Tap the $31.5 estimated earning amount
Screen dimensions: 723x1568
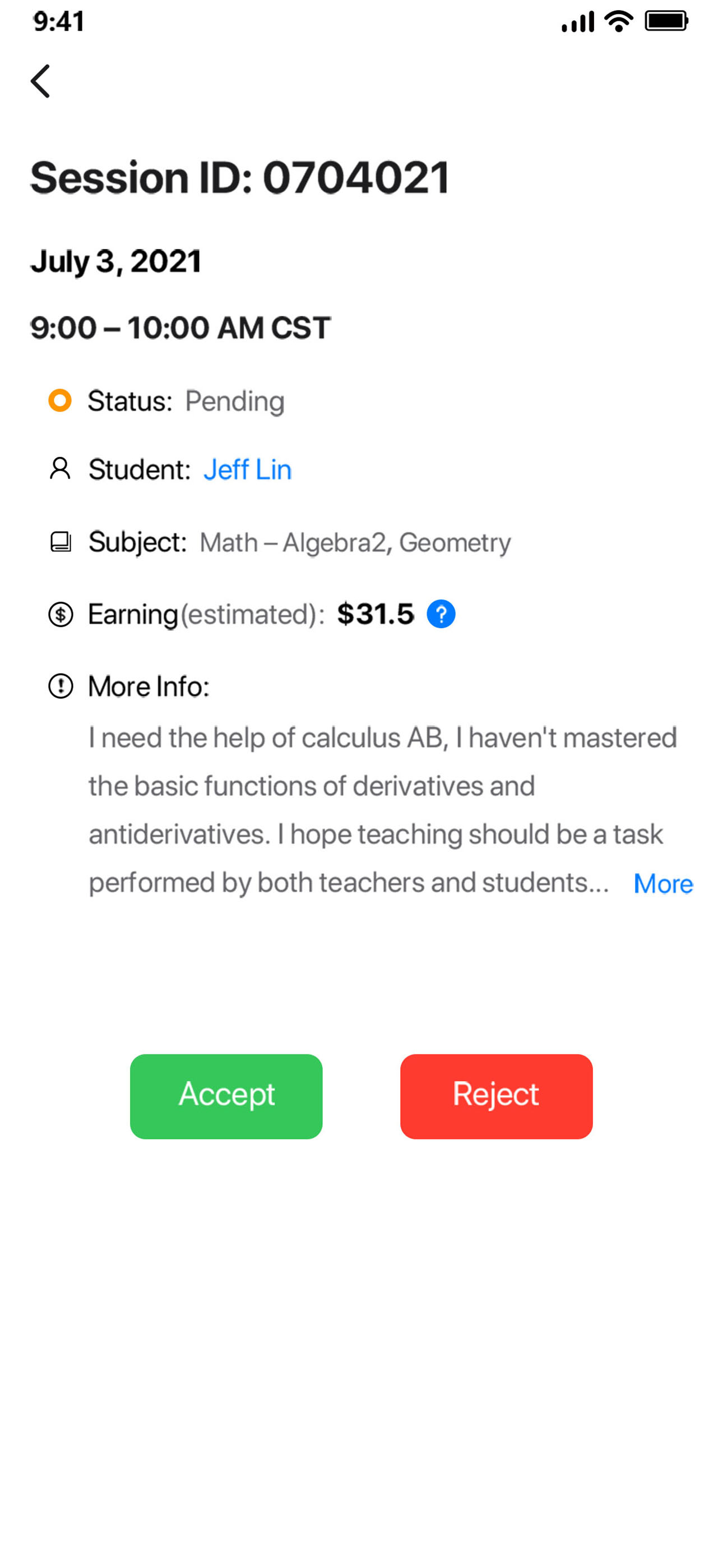tap(376, 614)
